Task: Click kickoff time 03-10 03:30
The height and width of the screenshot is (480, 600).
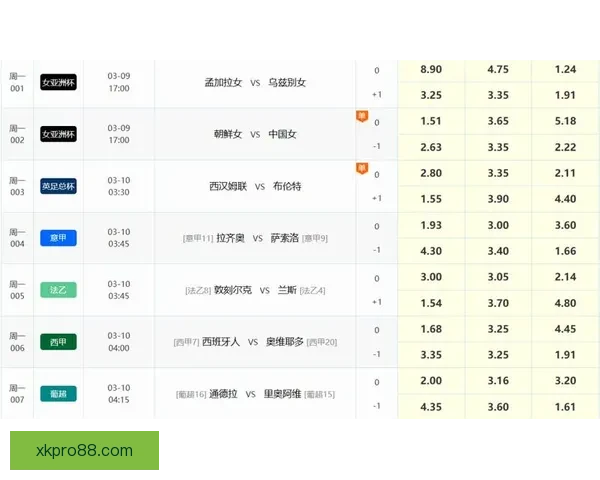Action: [x=119, y=186]
